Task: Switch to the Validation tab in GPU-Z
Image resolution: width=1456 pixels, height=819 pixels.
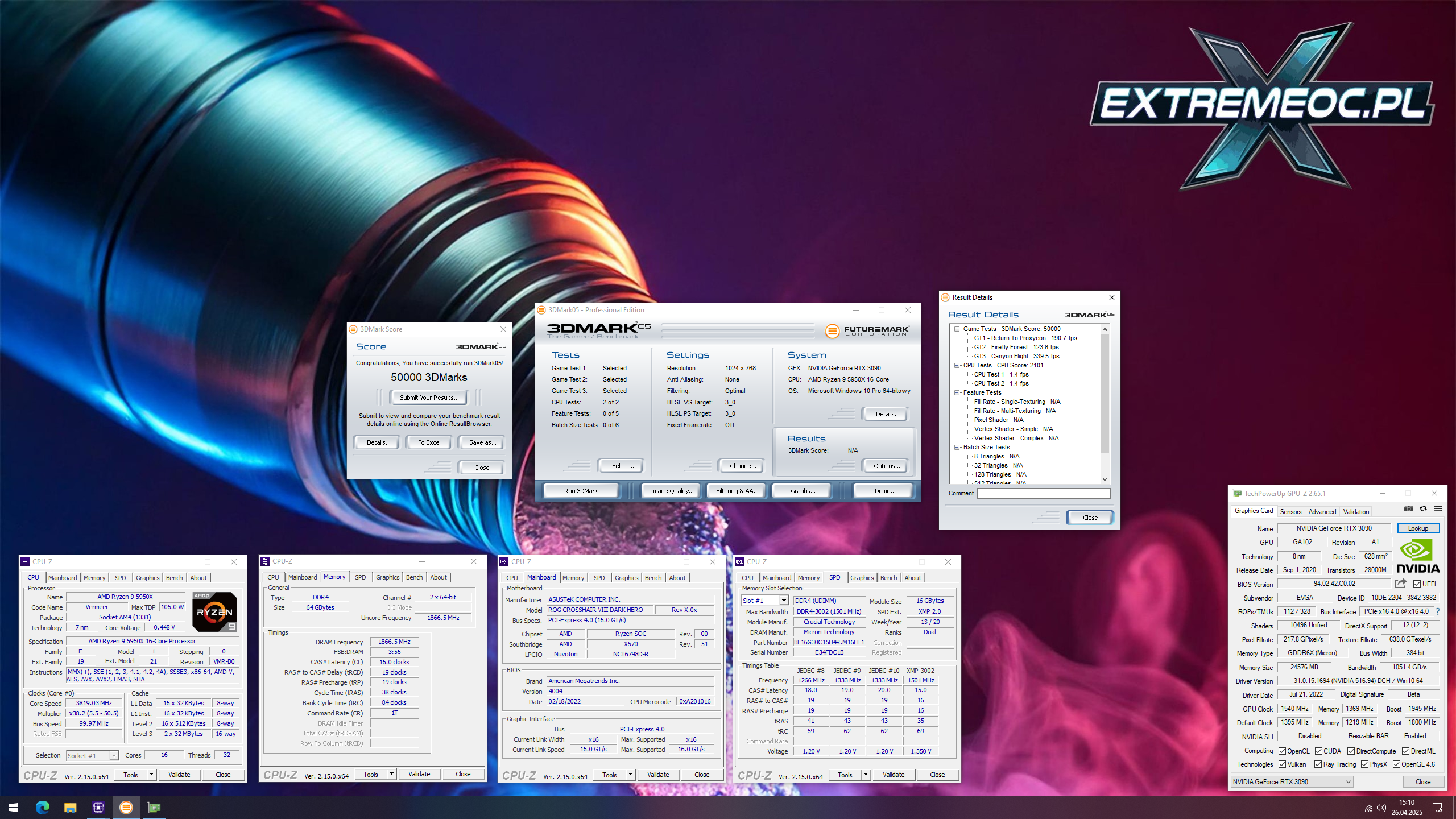Action: (x=1356, y=512)
